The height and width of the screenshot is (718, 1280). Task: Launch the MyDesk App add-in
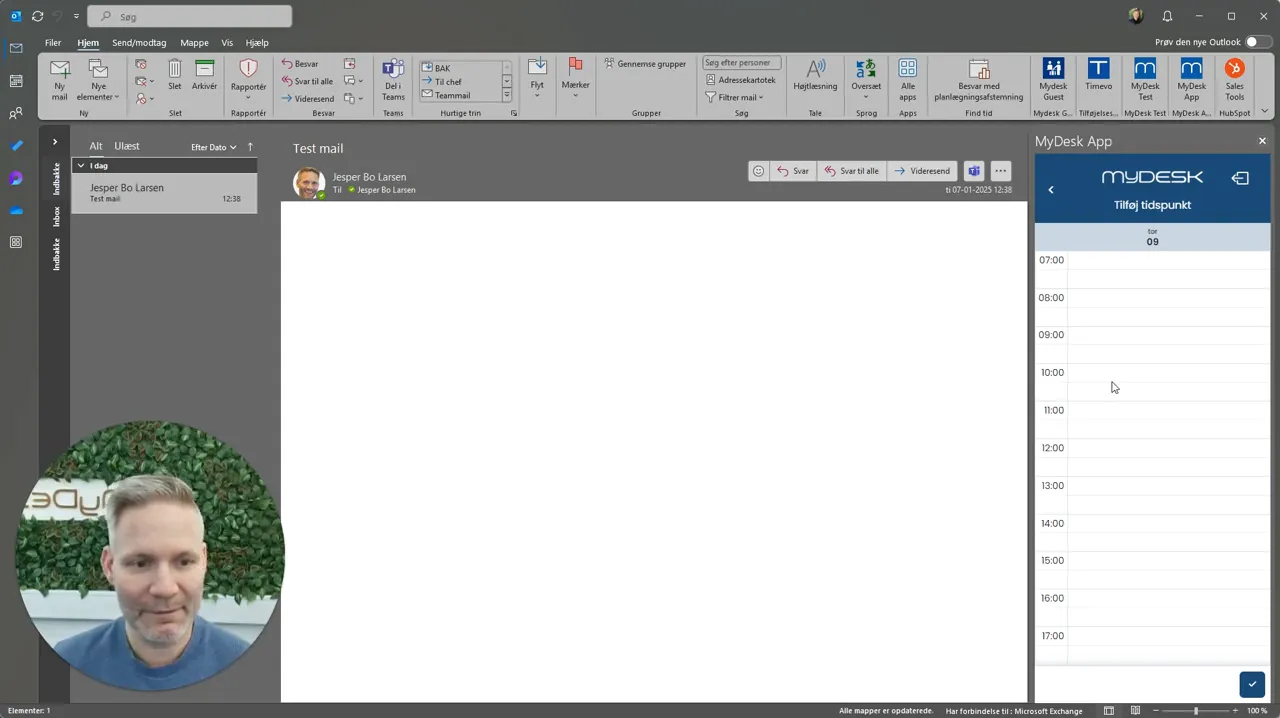(x=1191, y=80)
